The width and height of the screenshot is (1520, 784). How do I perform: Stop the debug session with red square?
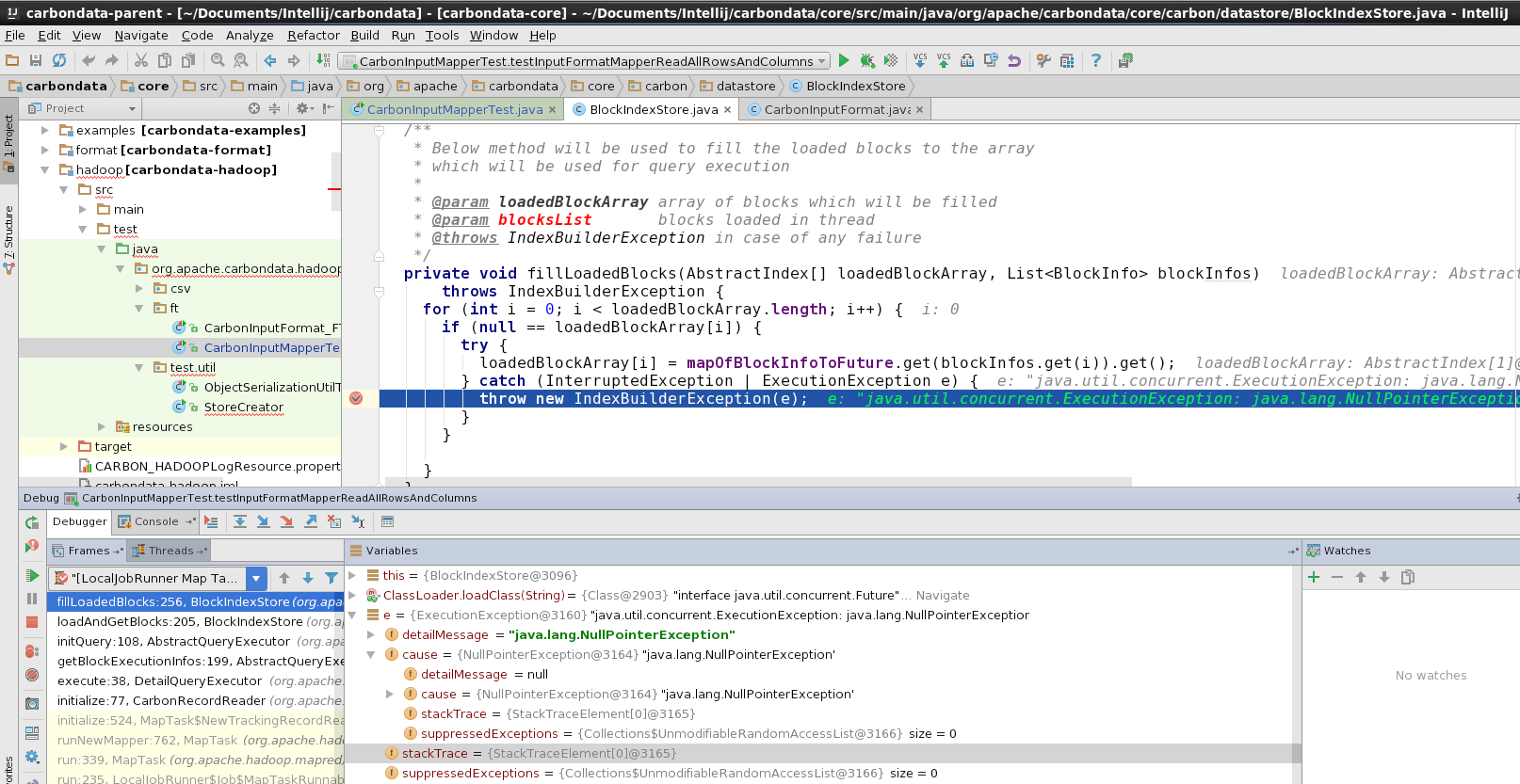coord(32,622)
